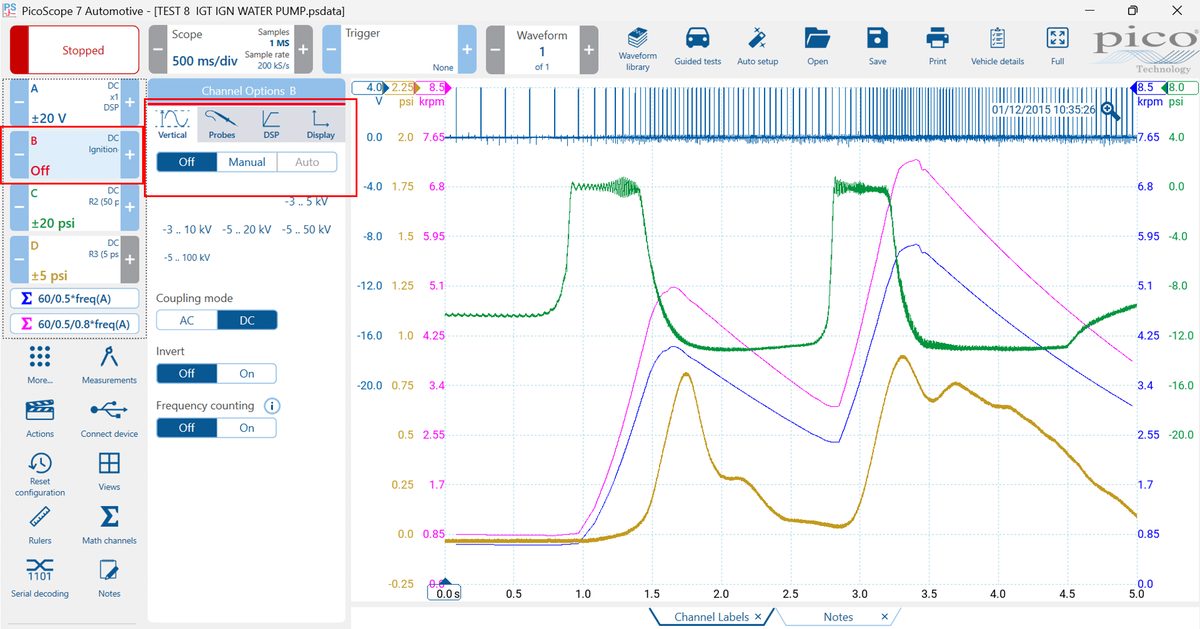Open the Measurements tool
The height and width of the screenshot is (629, 1200).
[109, 365]
